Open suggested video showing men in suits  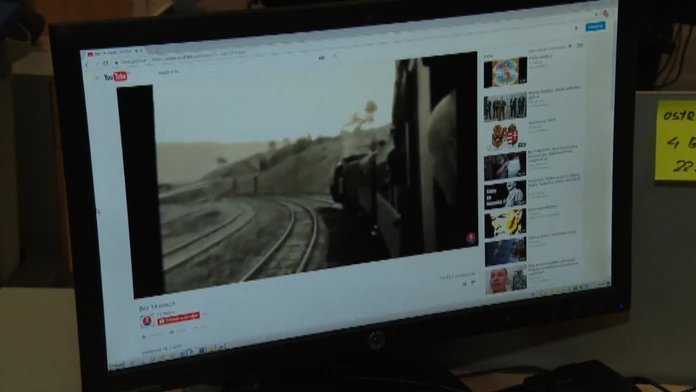[505, 107]
